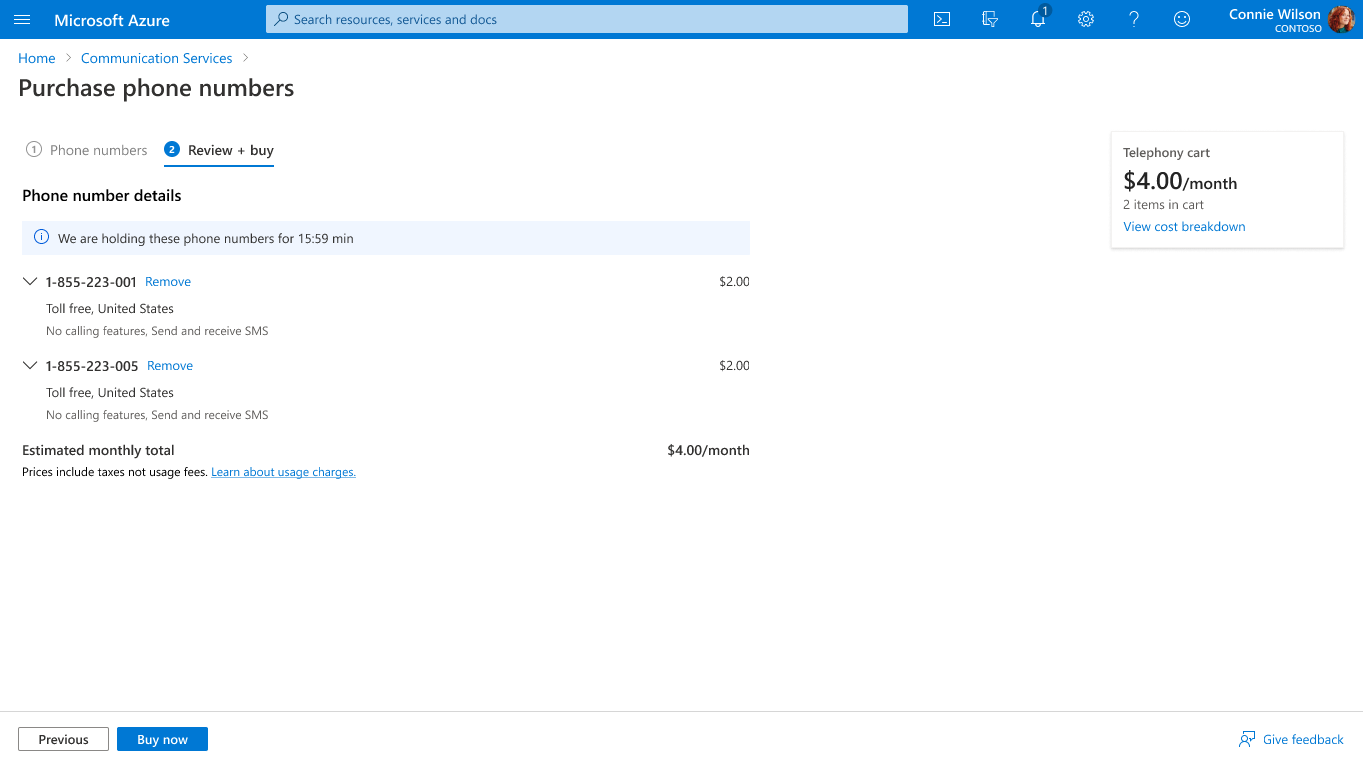Image resolution: width=1363 pixels, height=761 pixels.
Task: Open the notifications bell
Action: [x=1038, y=19]
